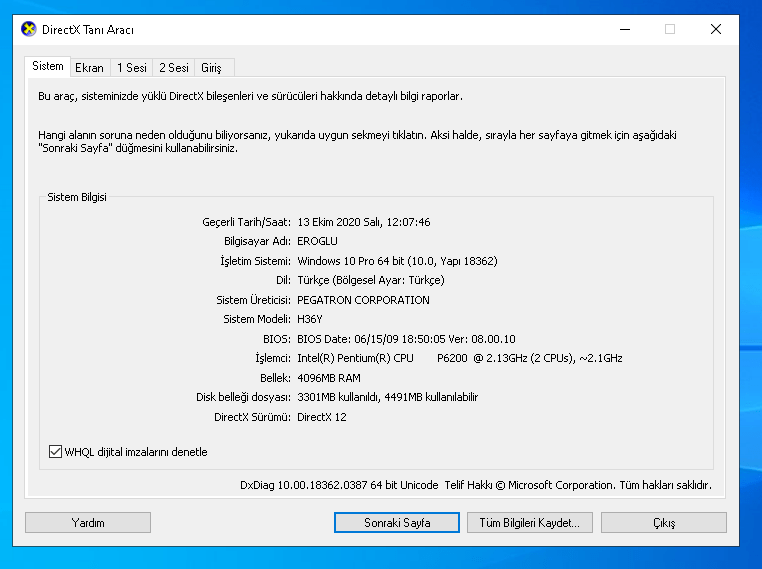Click the Disk belleği dosyası label
The height and width of the screenshot is (569, 762).
[x=243, y=397]
